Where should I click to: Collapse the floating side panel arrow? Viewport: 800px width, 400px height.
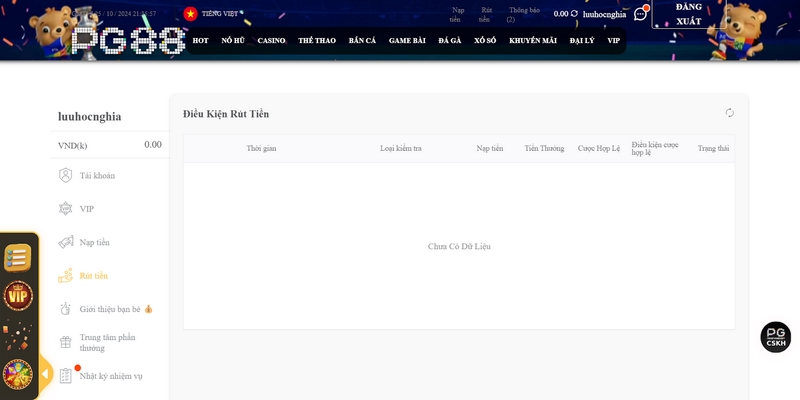pos(45,374)
